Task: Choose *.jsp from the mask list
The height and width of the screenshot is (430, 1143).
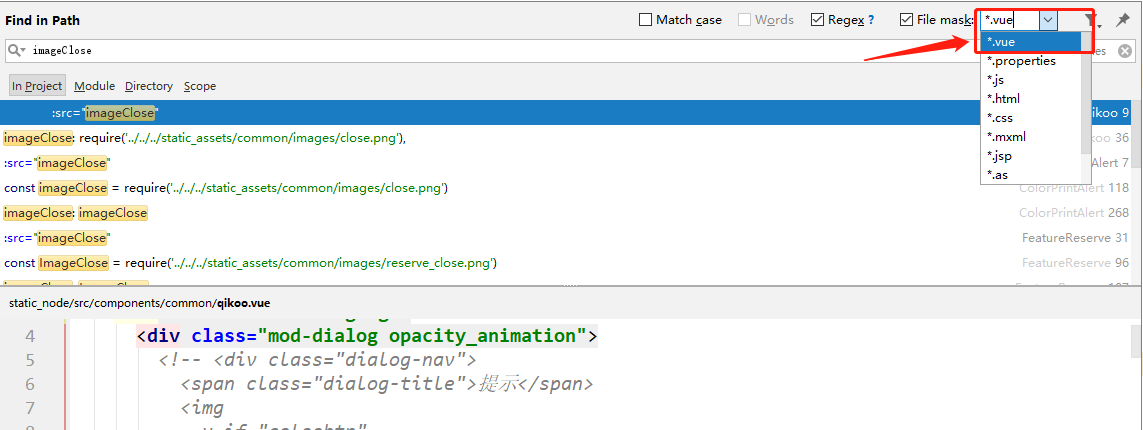Action: tap(1031, 156)
